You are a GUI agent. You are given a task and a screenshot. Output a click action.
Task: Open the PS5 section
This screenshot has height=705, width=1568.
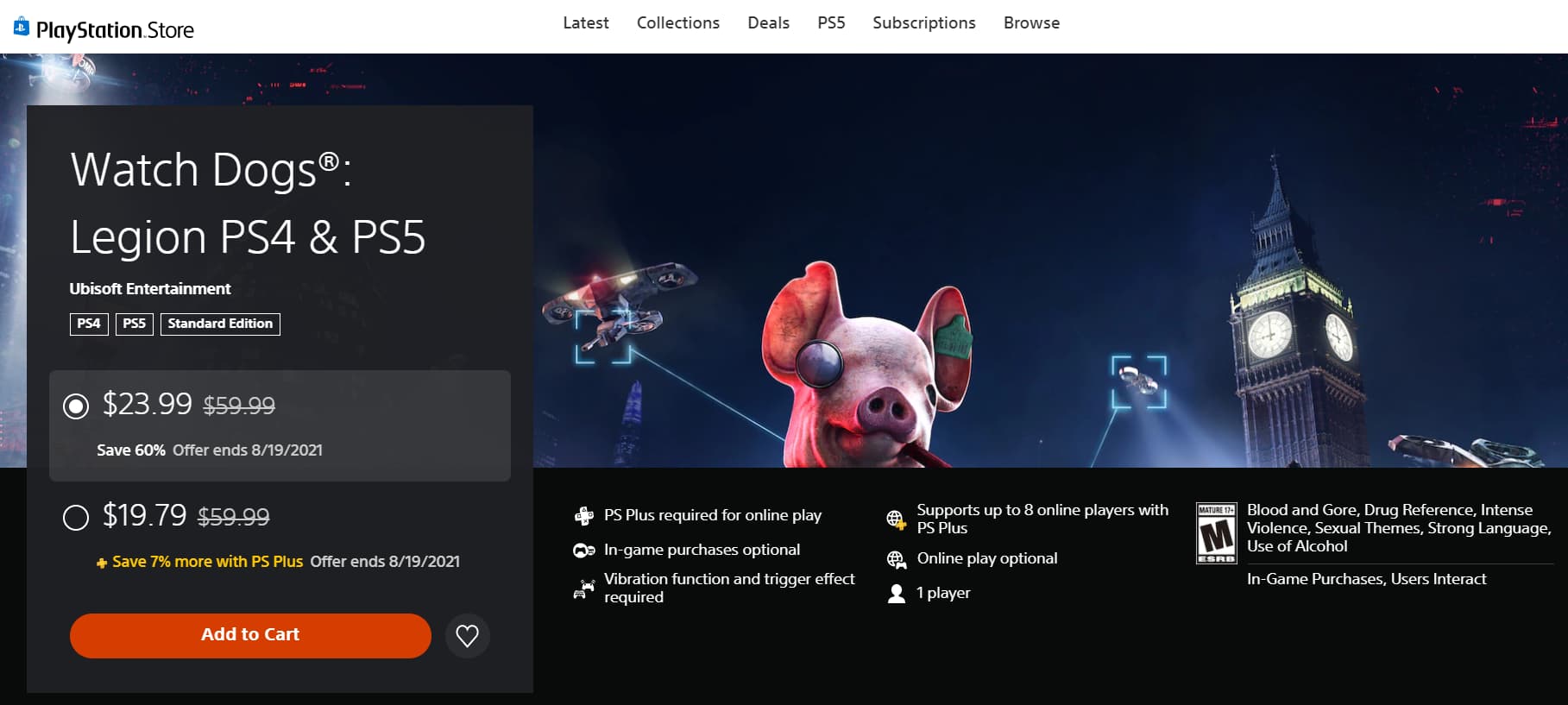pyautogui.click(x=831, y=23)
